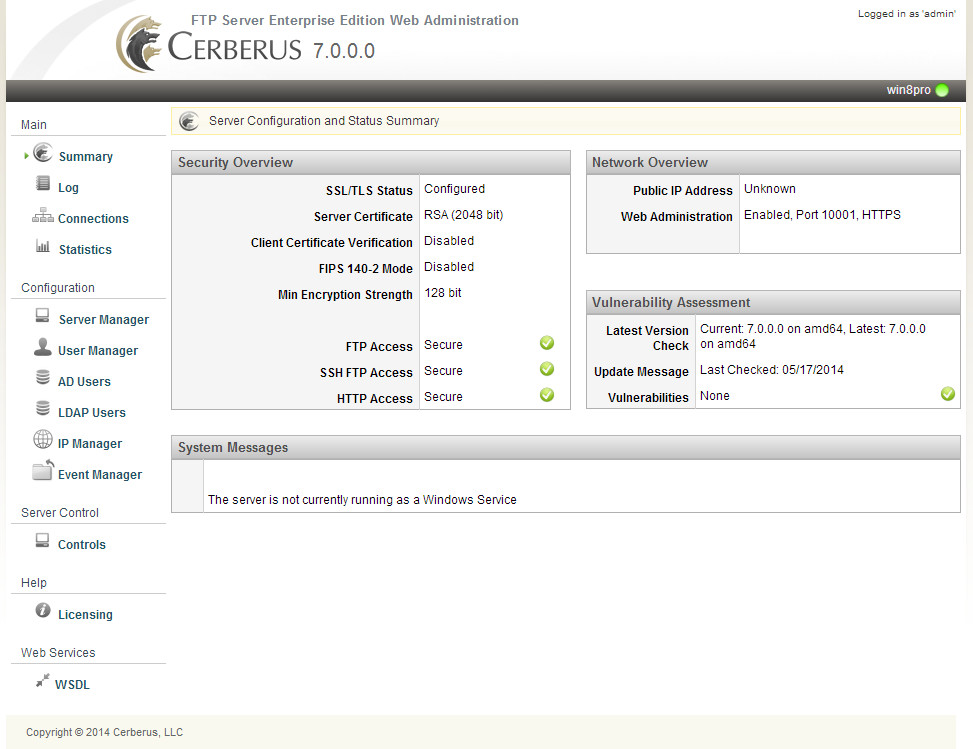Go to server Controls

[x=82, y=545]
